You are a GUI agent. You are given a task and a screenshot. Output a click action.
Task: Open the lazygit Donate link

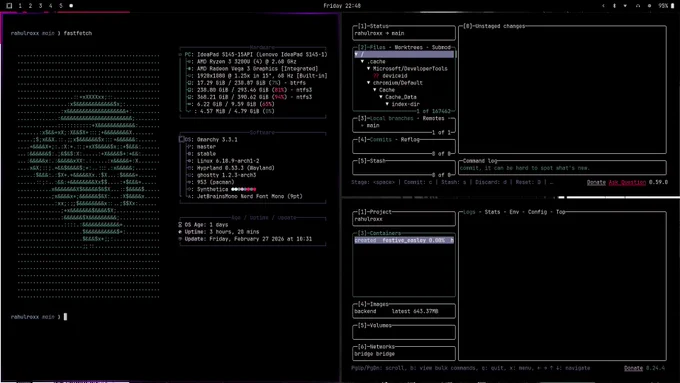click(596, 182)
